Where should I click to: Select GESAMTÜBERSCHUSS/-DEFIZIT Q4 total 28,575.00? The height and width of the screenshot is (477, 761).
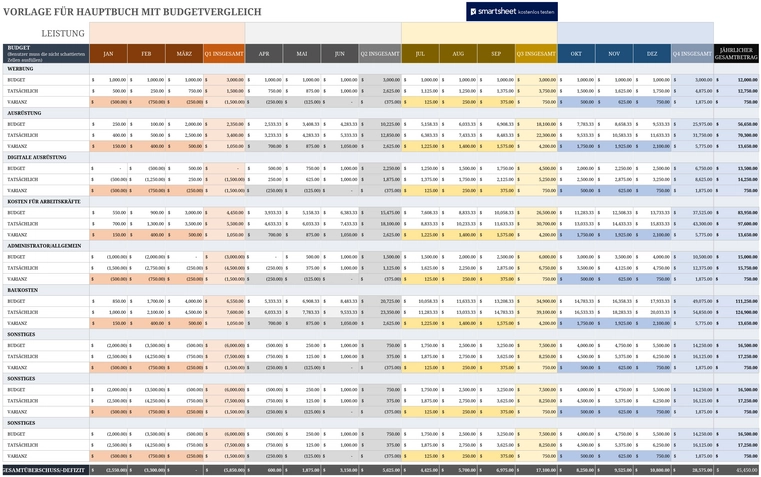pos(692,470)
